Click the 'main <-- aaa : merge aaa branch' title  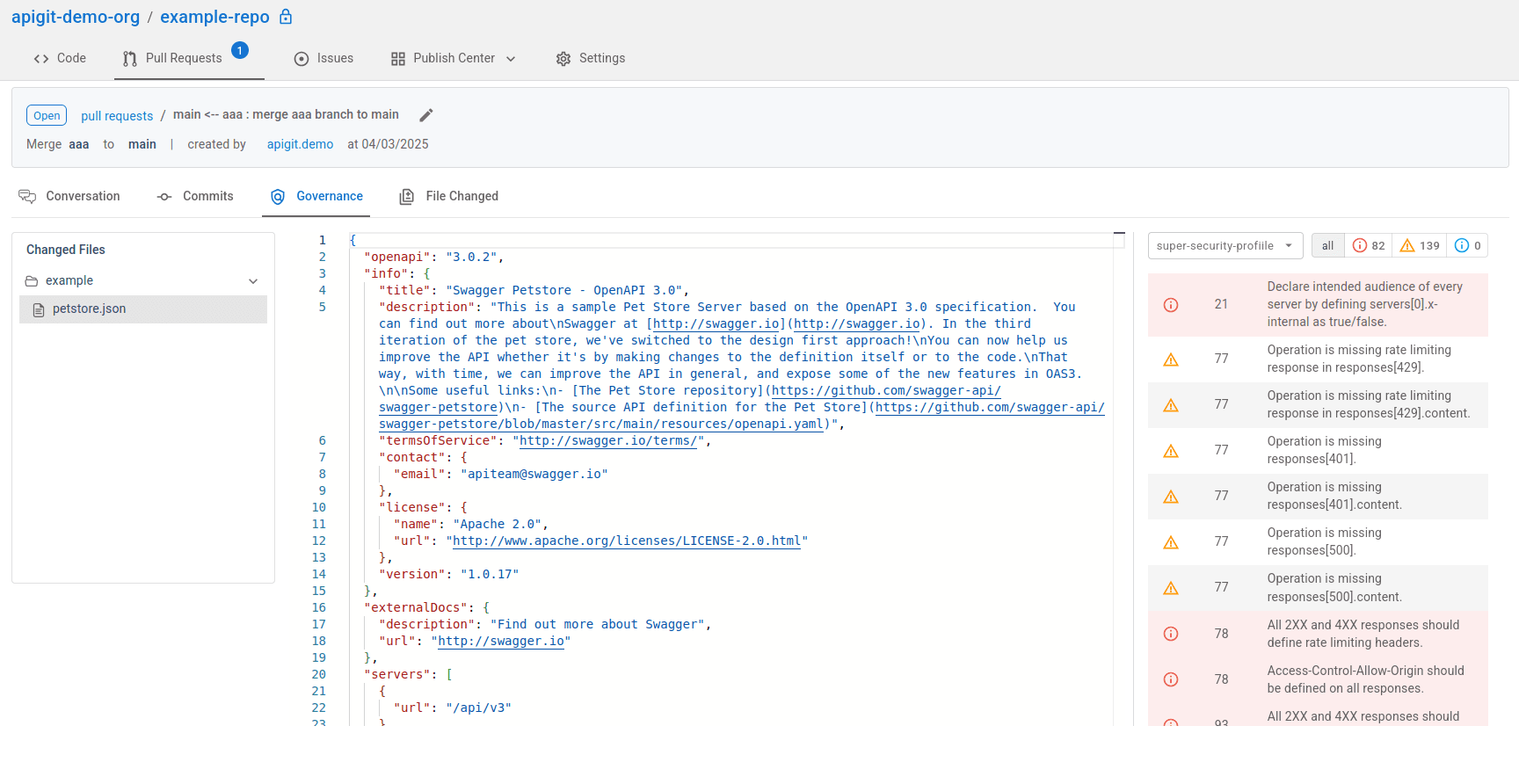[286, 114]
